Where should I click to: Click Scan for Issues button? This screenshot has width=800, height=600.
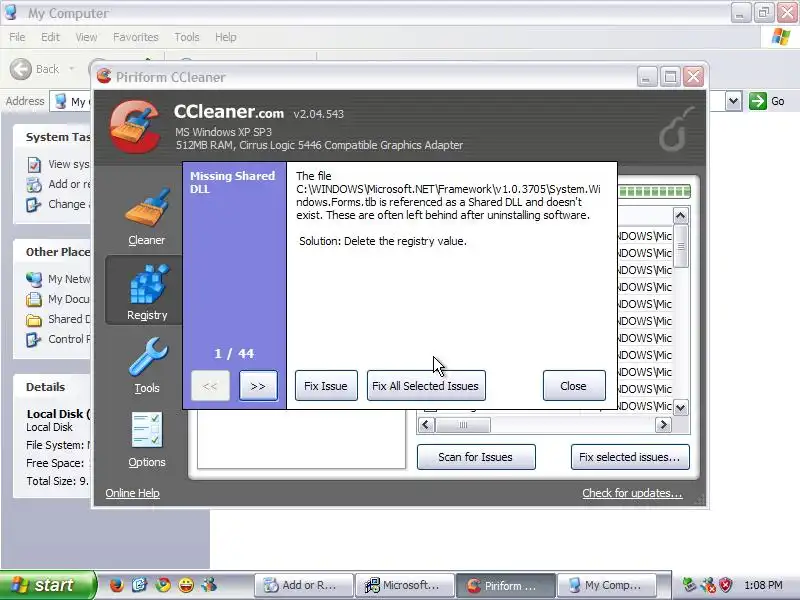(476, 457)
